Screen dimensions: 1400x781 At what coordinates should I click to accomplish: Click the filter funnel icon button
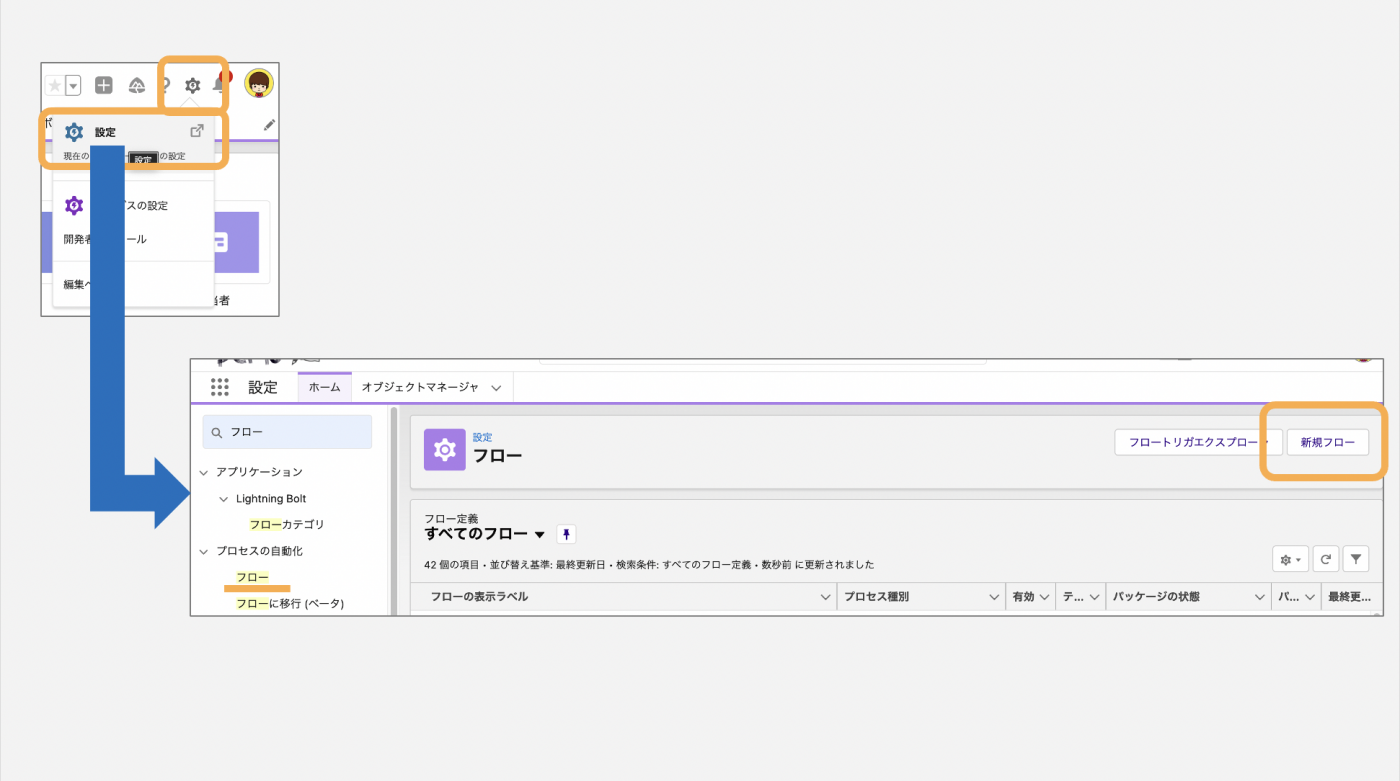point(1356,559)
